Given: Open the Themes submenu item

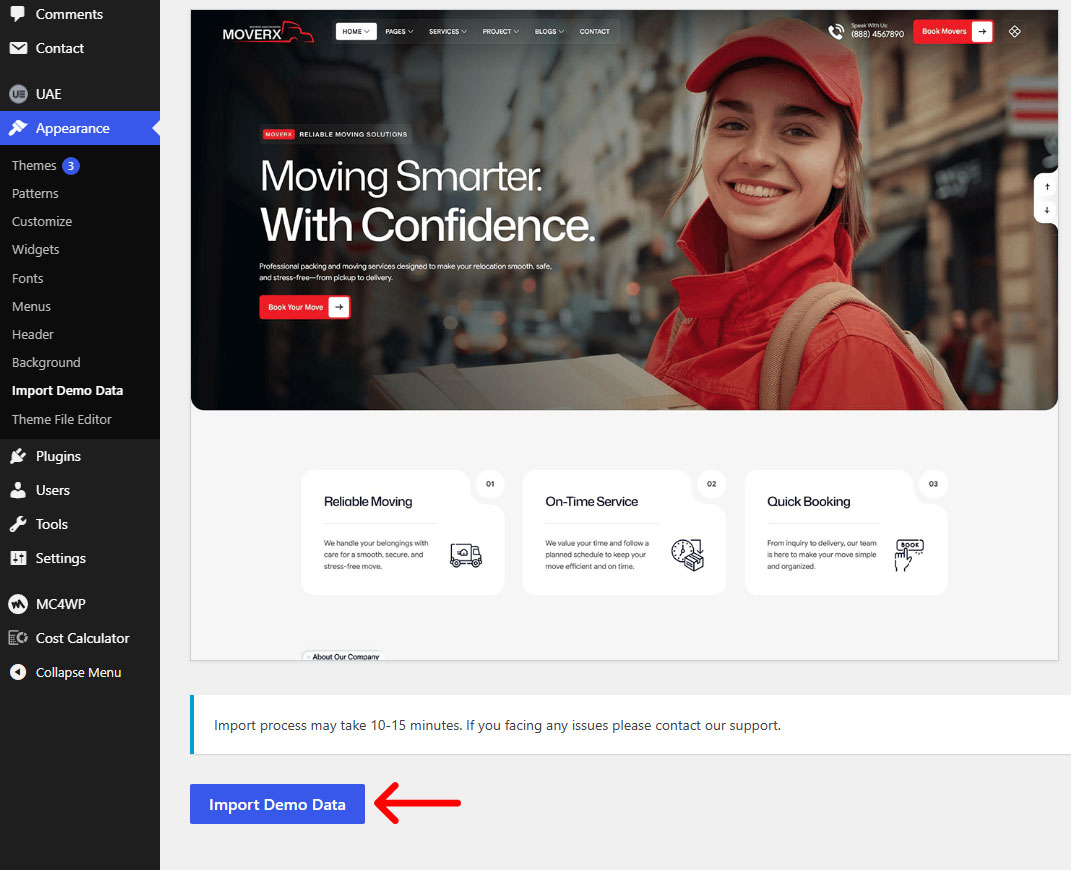Looking at the screenshot, I should 33,165.
